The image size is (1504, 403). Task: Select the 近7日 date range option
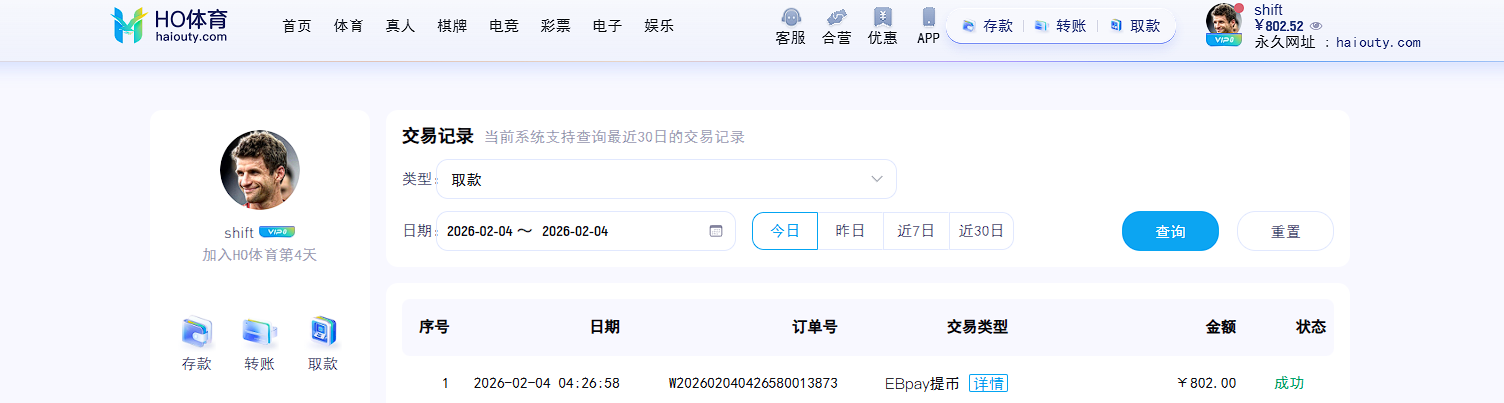pos(916,231)
